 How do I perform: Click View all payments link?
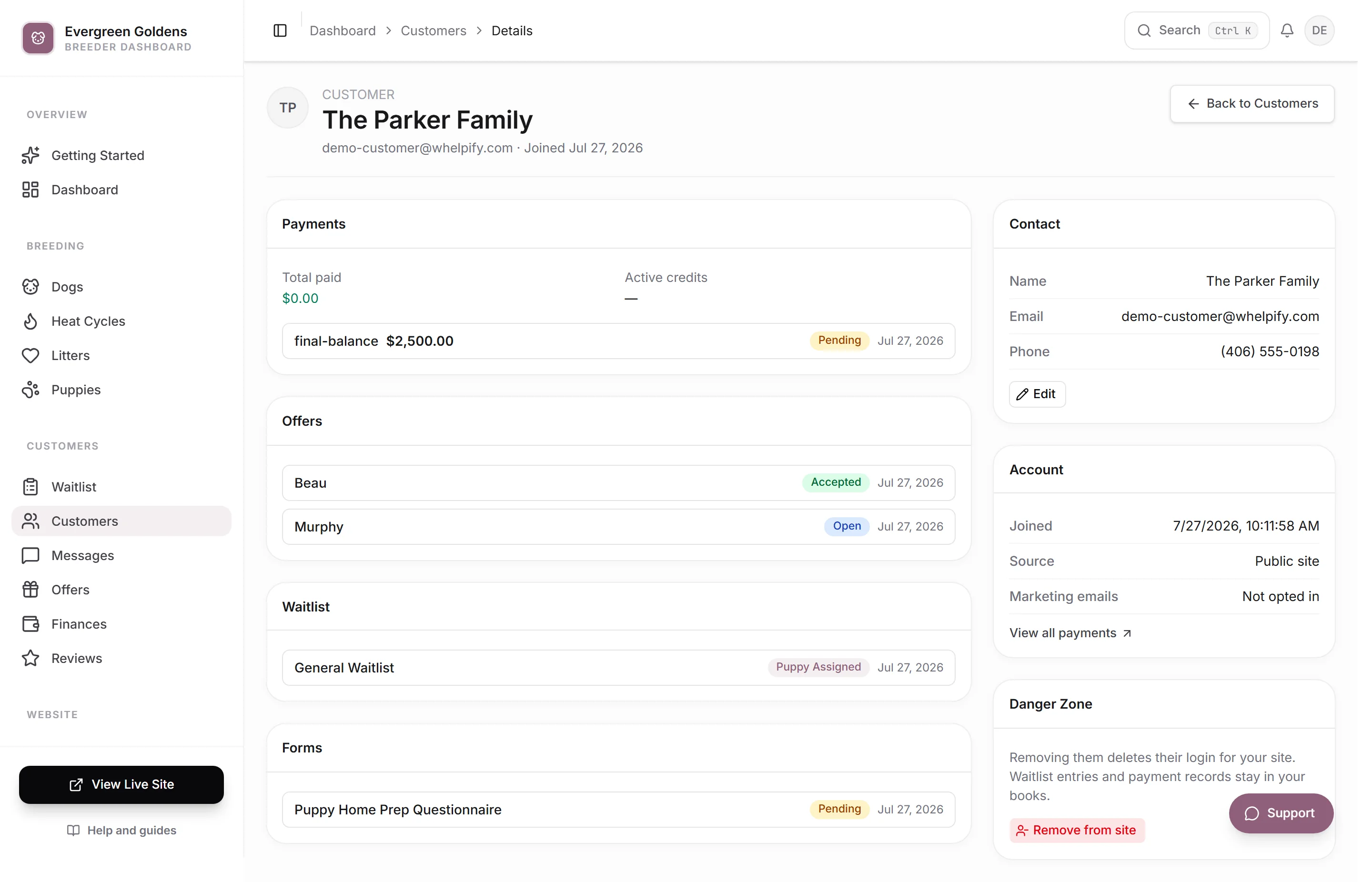tap(1070, 633)
